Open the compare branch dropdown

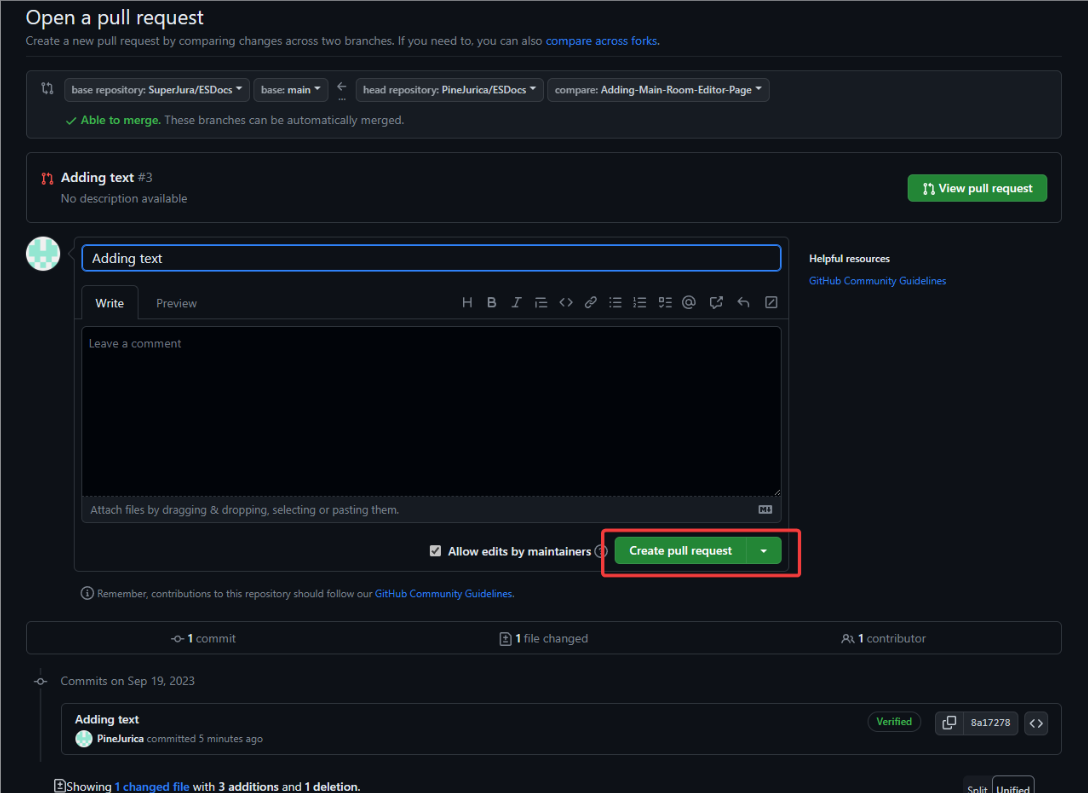[658, 90]
